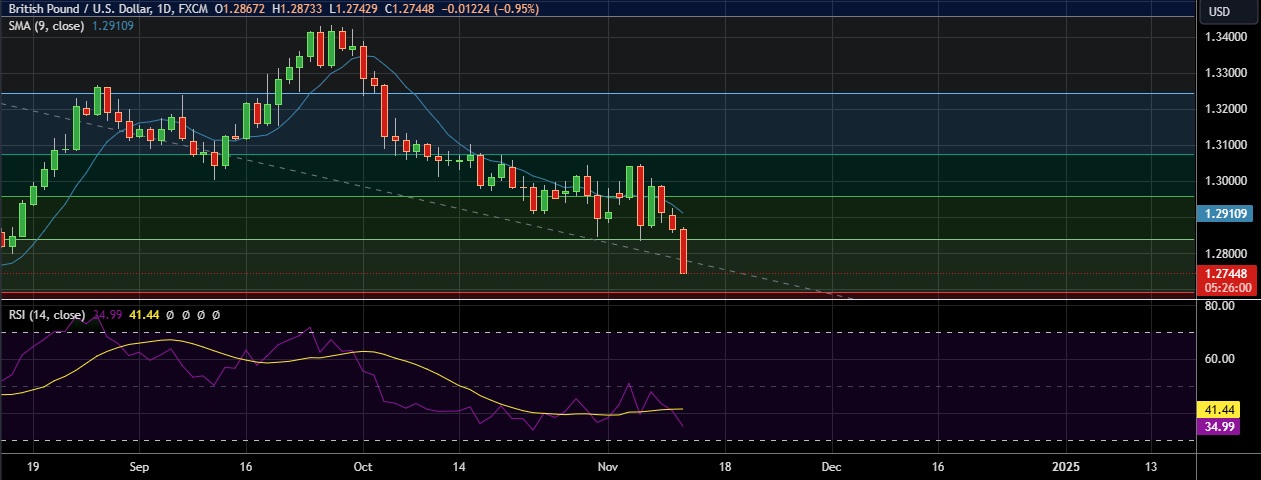Viewport: 1261px width, 480px height.
Task: Click the 18 date label on time axis
Action: point(725,467)
